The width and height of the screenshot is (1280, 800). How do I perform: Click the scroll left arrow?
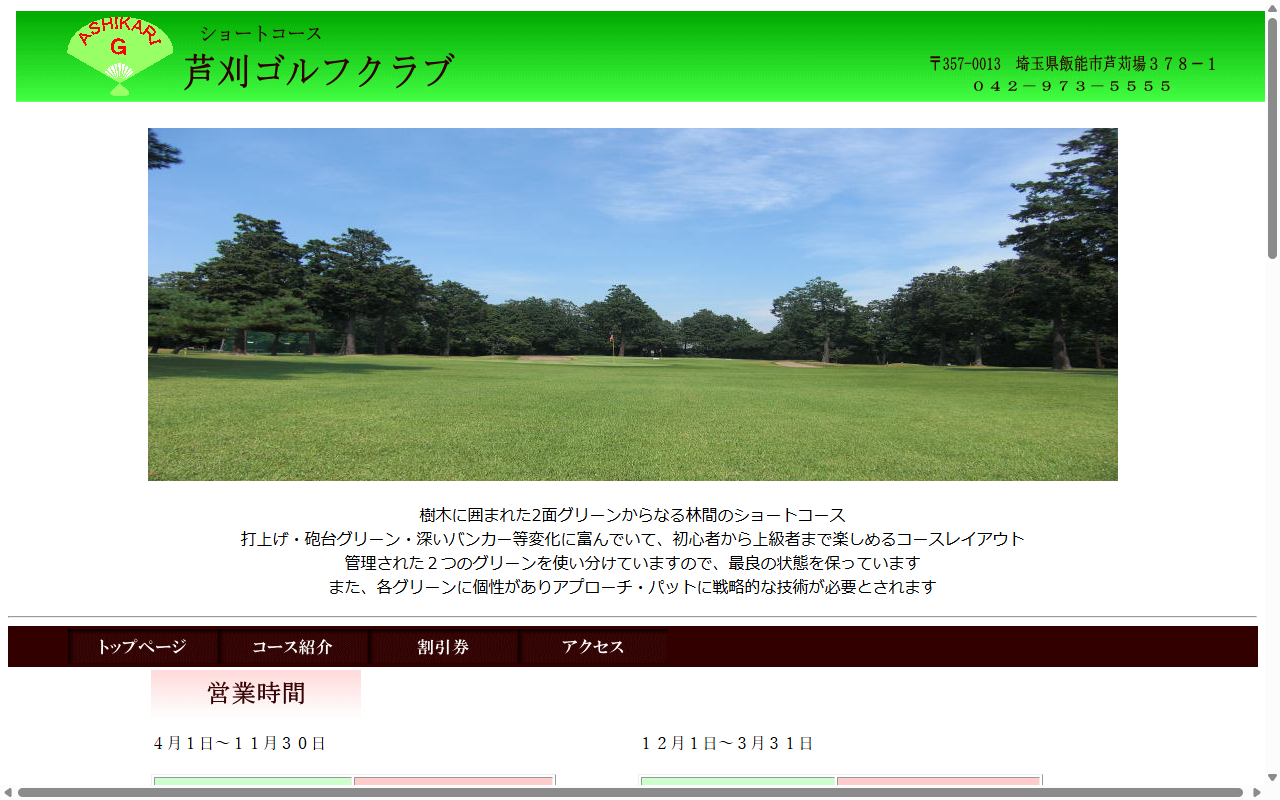(x=8, y=792)
